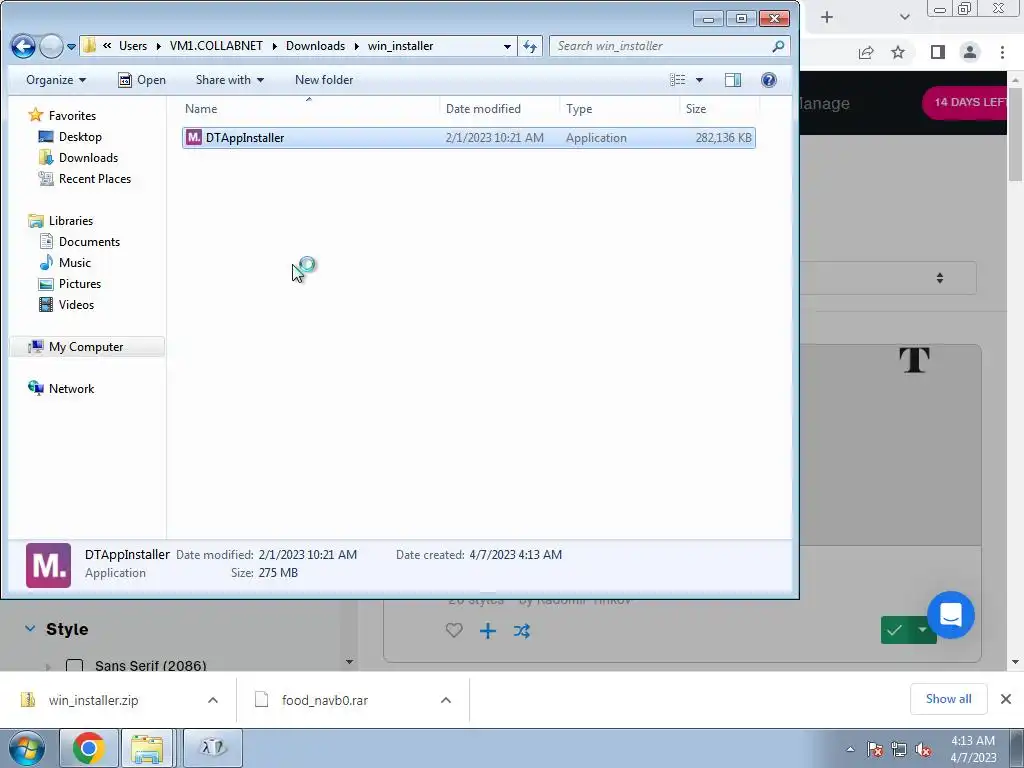Sort by Date modified column
This screenshot has height=768, width=1024.
500,109
